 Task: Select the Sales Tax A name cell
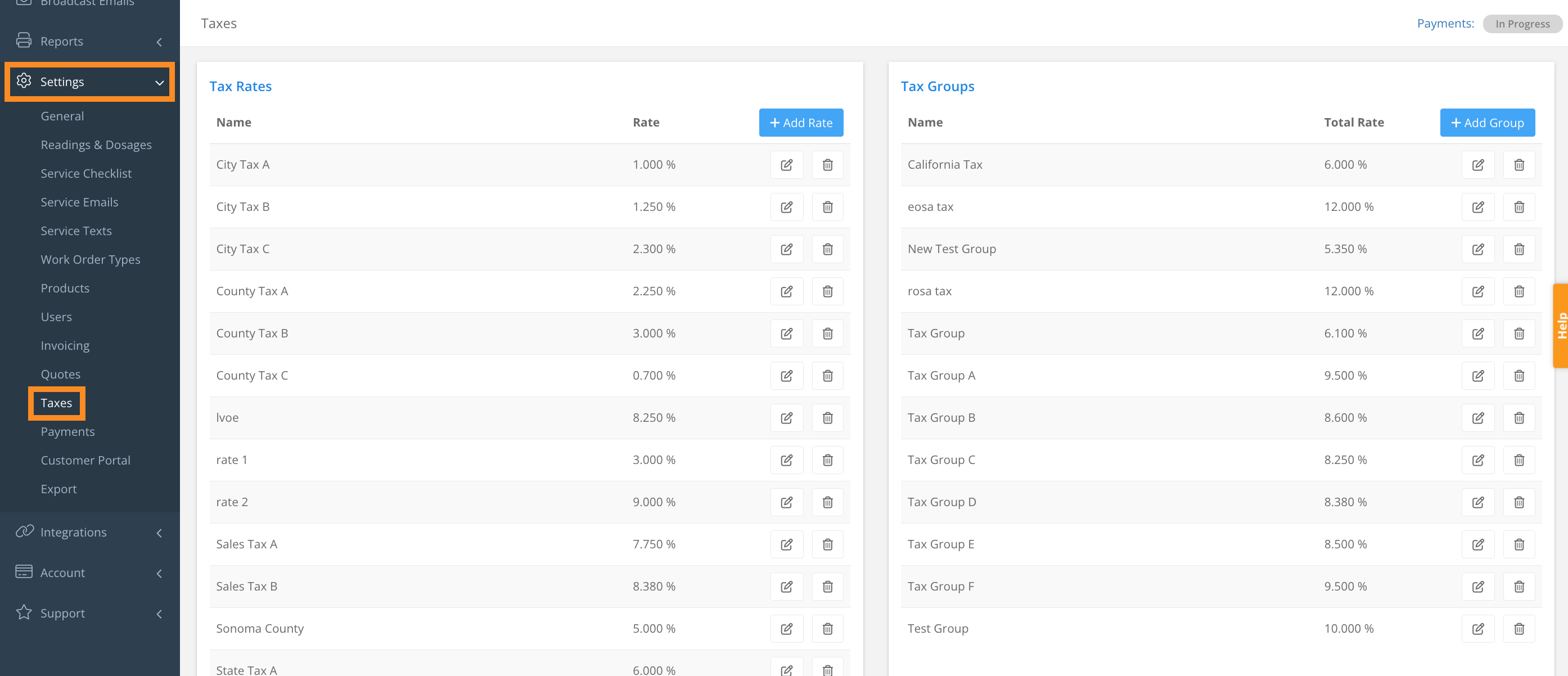[246, 544]
